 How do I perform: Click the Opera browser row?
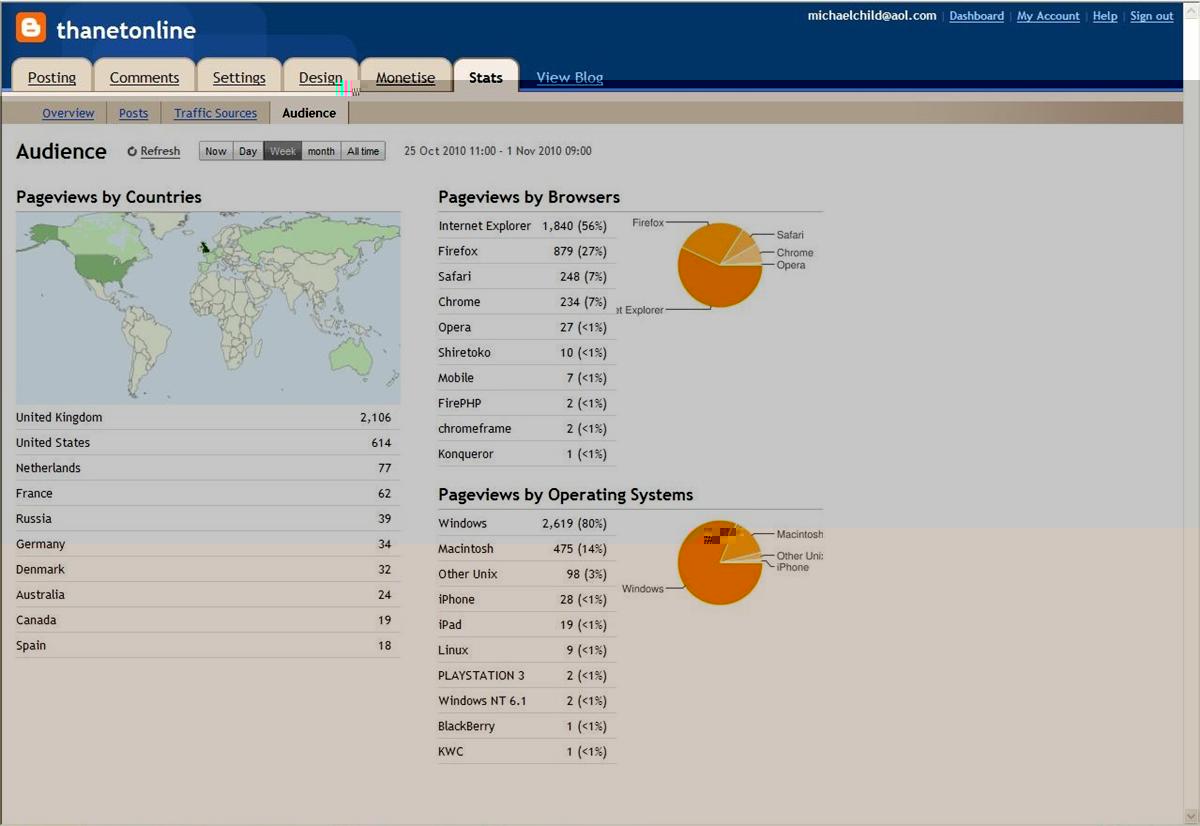[527, 327]
